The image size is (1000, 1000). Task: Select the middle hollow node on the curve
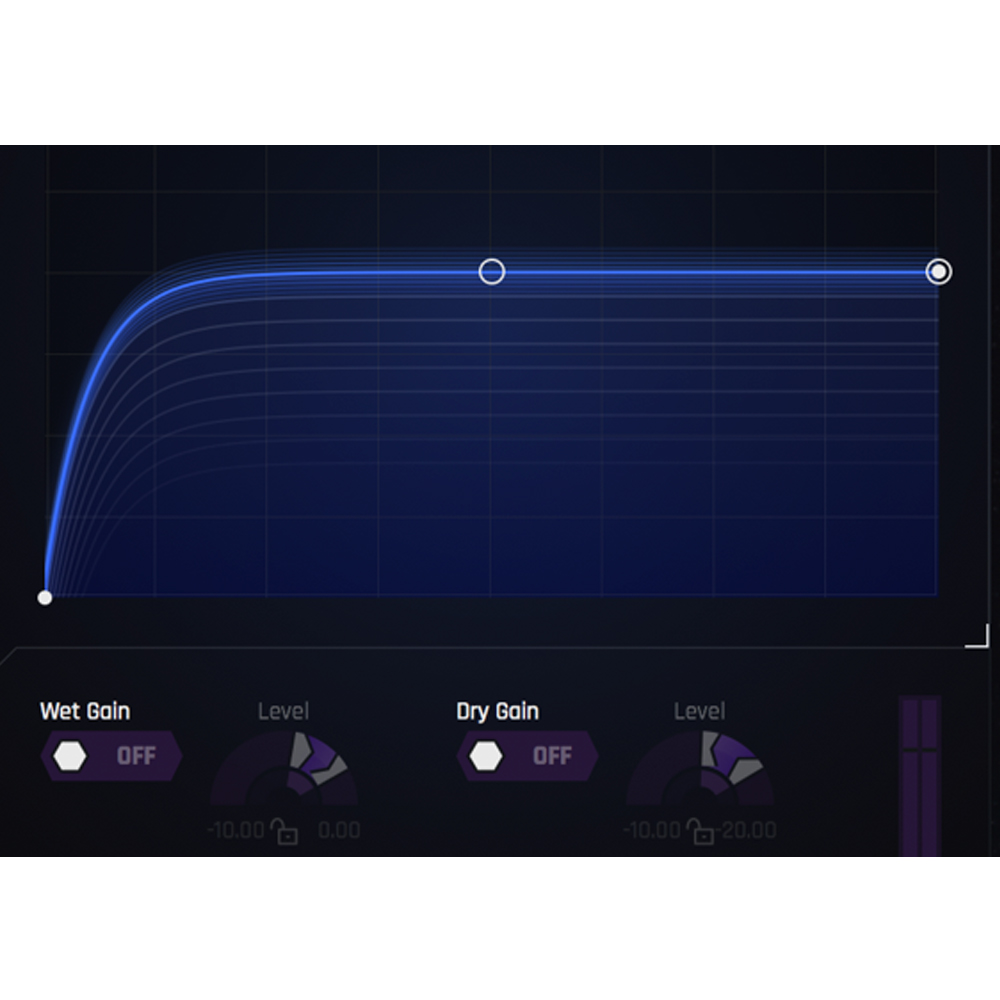click(x=492, y=271)
